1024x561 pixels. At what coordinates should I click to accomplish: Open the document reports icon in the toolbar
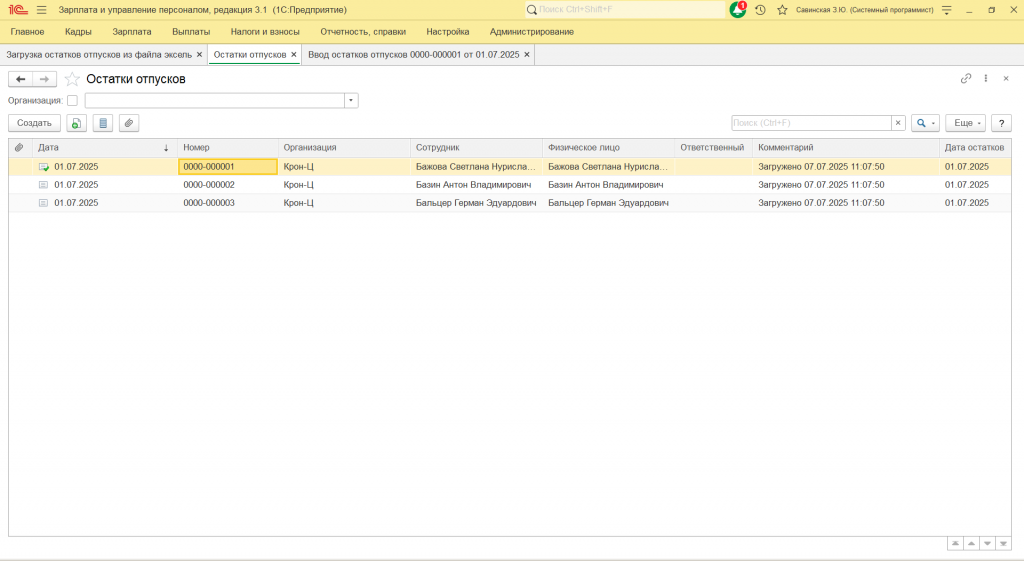pos(103,123)
